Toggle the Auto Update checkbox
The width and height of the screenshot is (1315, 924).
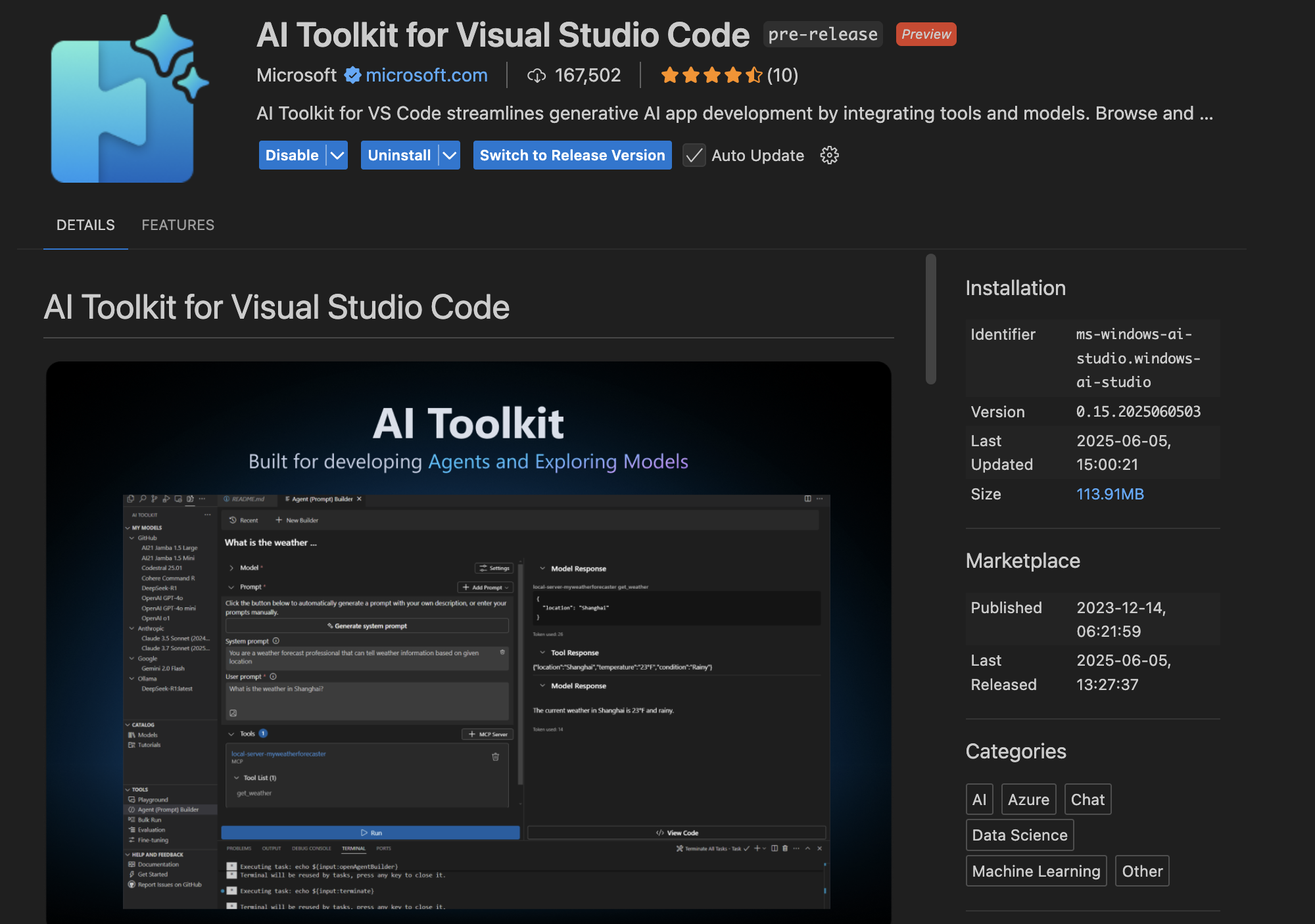coord(694,156)
